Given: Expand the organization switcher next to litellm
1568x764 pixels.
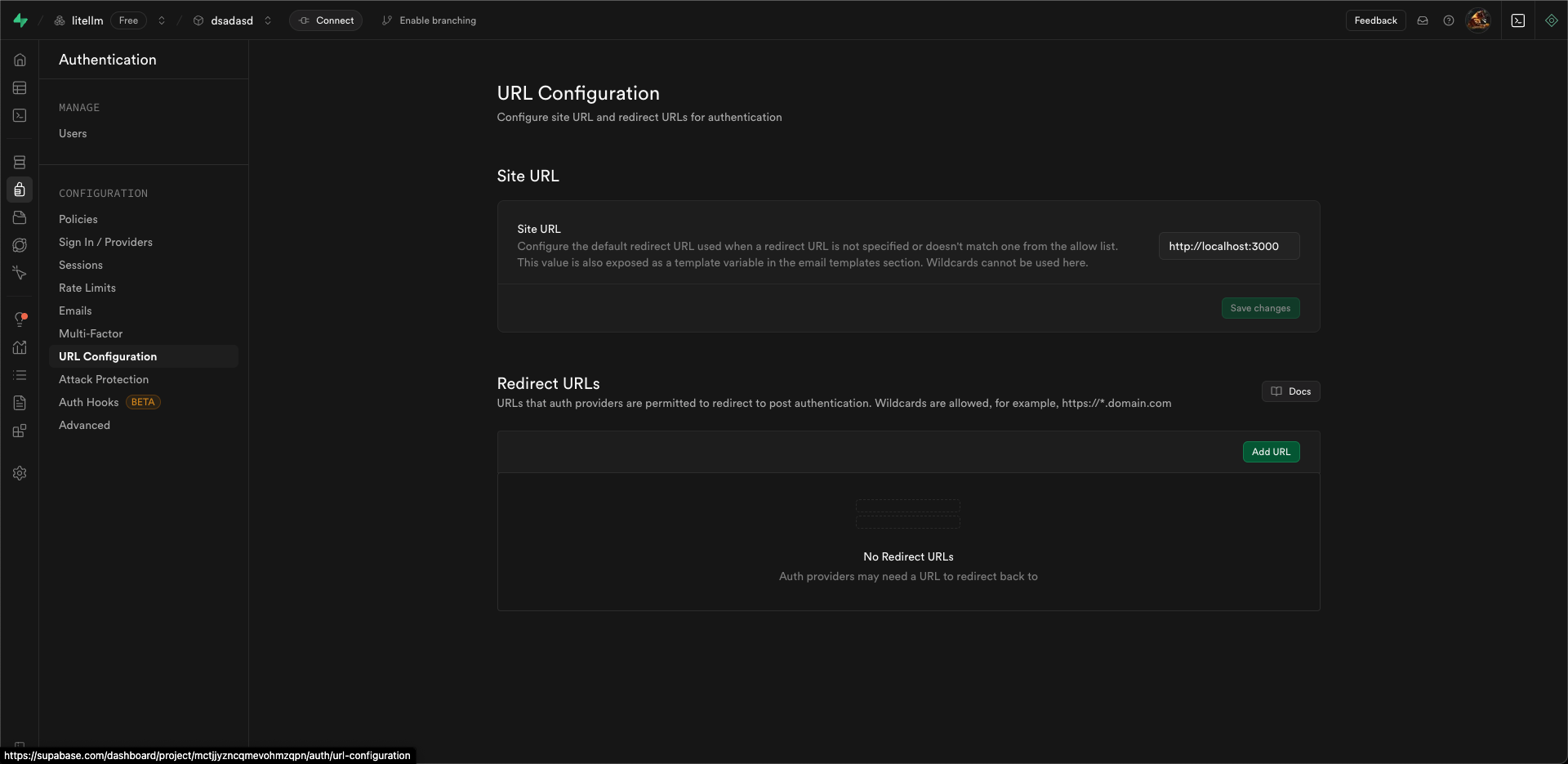Looking at the screenshot, I should [x=162, y=20].
